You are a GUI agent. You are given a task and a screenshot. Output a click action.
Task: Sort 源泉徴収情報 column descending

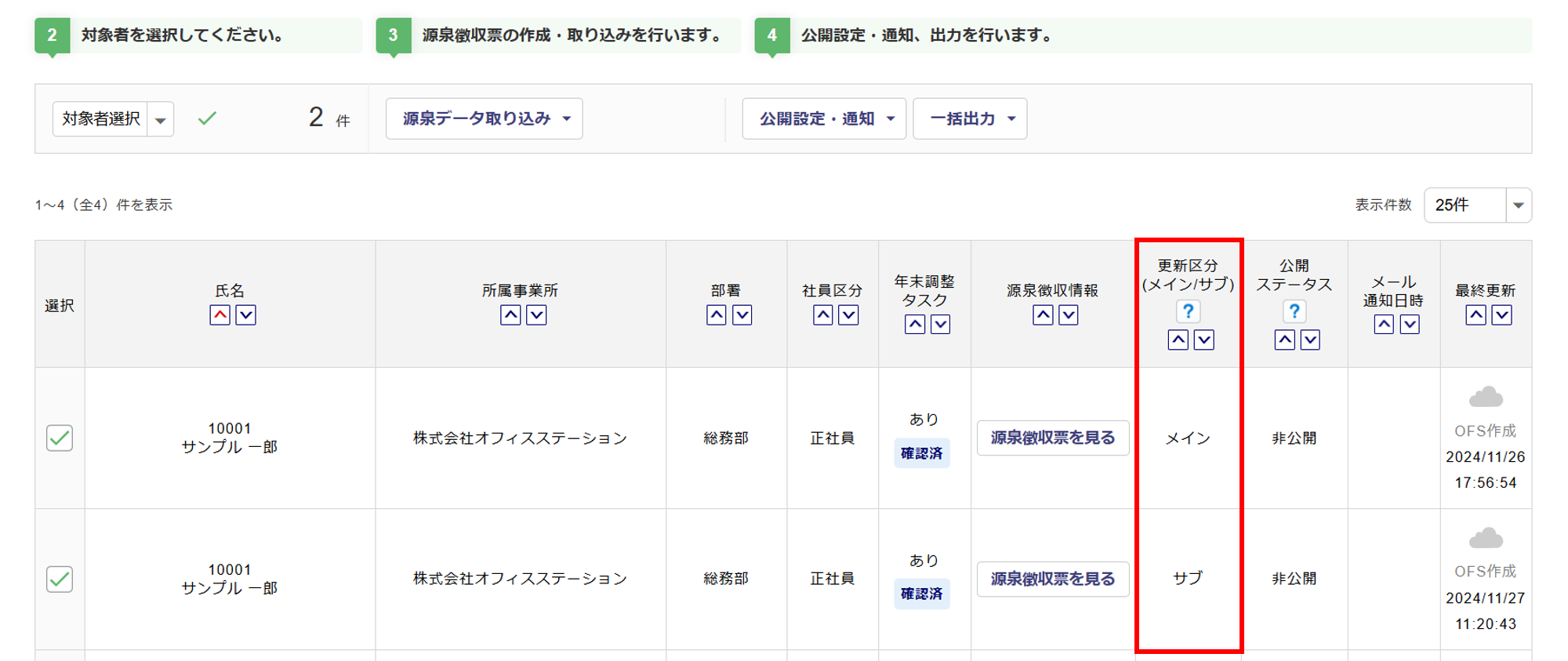(1069, 315)
